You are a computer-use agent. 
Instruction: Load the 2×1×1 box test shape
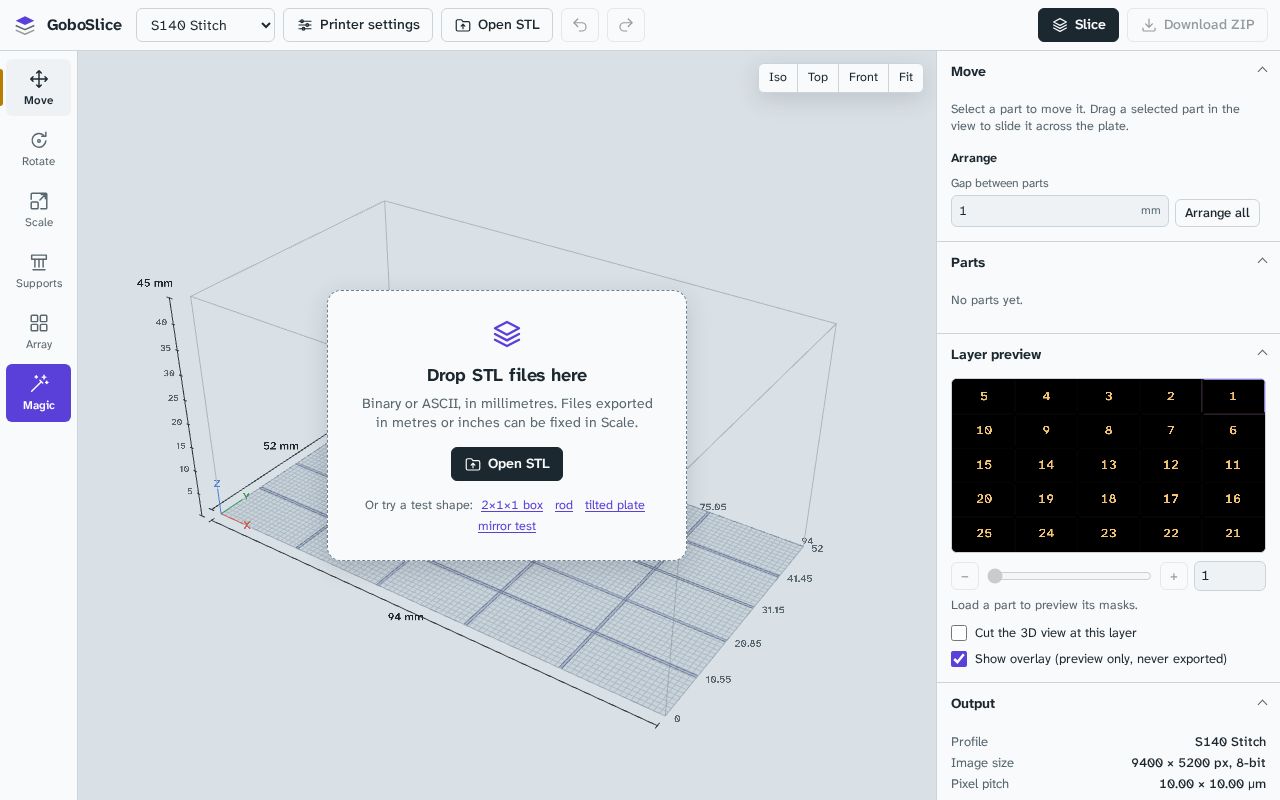pos(512,505)
